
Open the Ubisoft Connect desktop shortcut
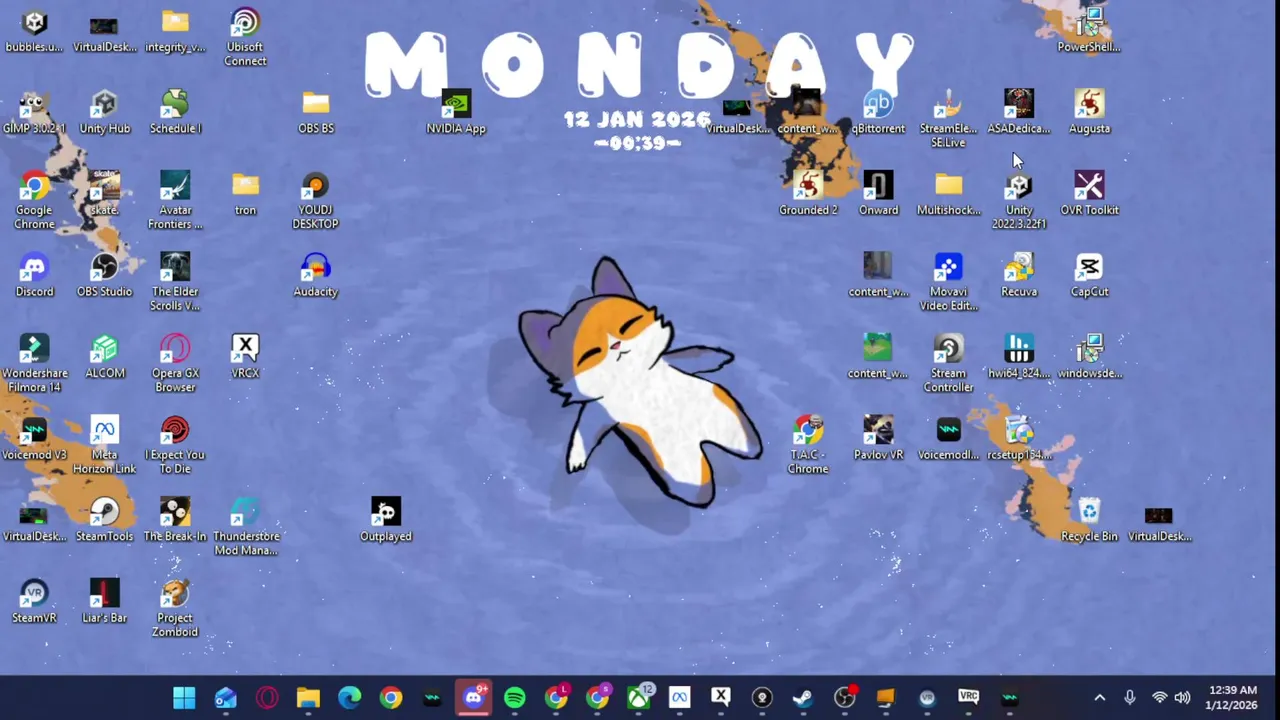click(245, 38)
